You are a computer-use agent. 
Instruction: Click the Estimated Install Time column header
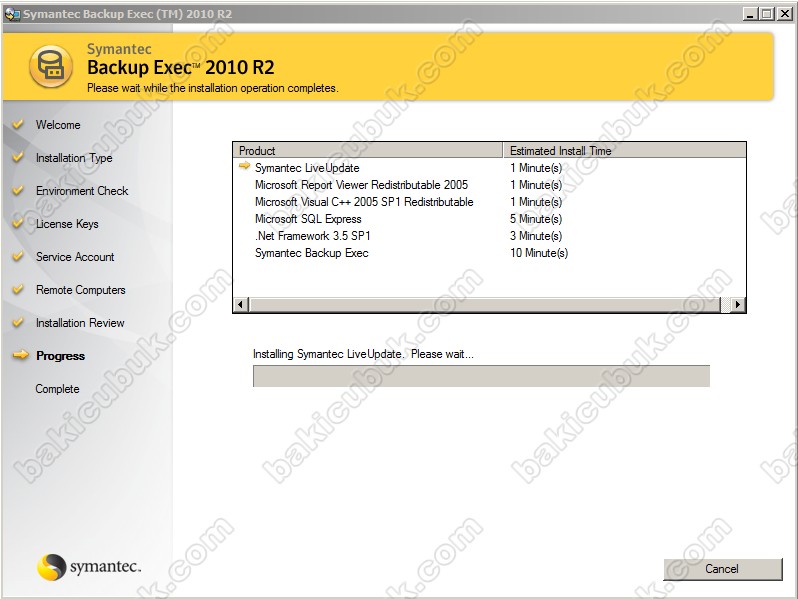click(x=624, y=151)
